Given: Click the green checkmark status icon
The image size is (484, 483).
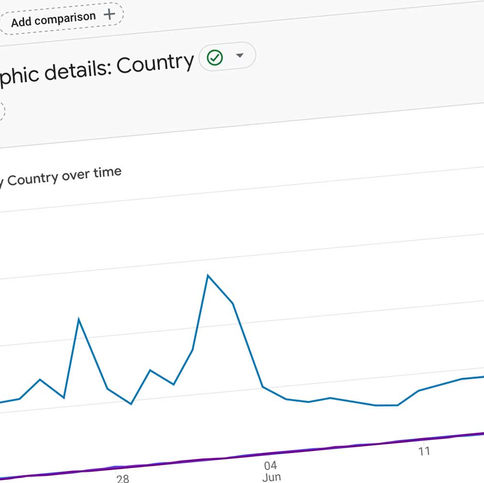Looking at the screenshot, I should [x=215, y=58].
